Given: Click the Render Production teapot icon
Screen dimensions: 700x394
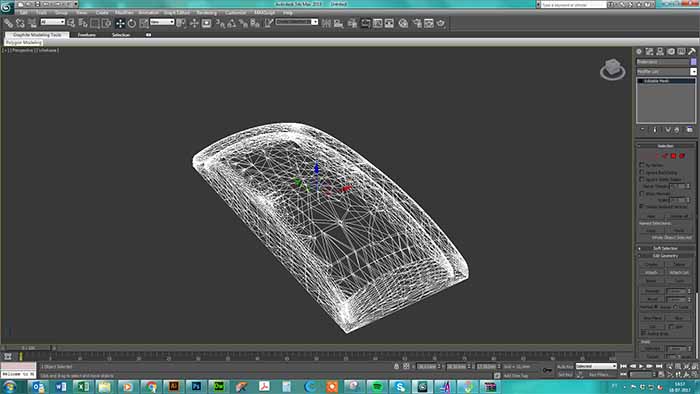Looking at the screenshot, I should [441, 23].
